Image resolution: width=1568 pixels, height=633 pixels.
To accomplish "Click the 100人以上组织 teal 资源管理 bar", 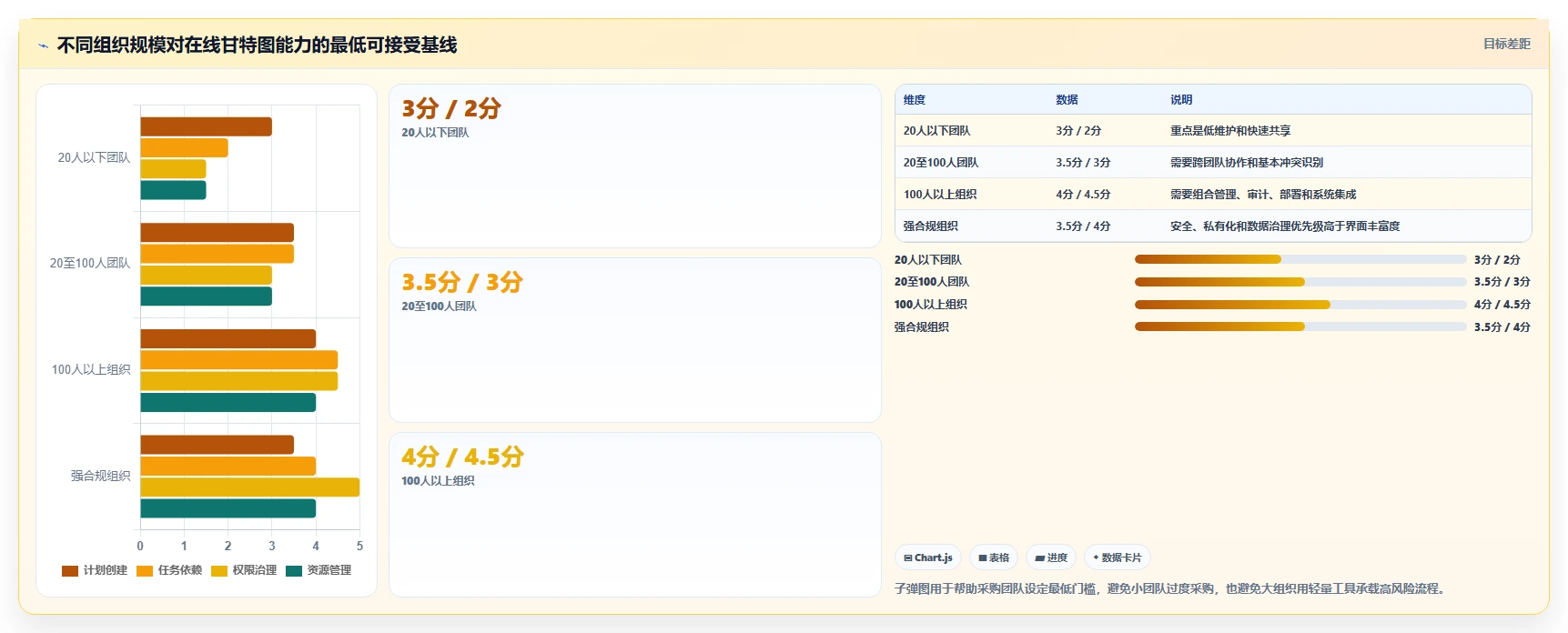I will 228,403.
